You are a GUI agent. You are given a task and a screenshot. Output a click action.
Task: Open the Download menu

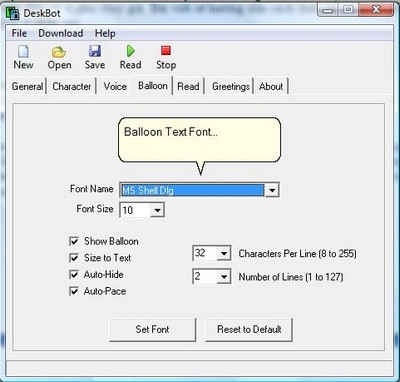coord(61,33)
